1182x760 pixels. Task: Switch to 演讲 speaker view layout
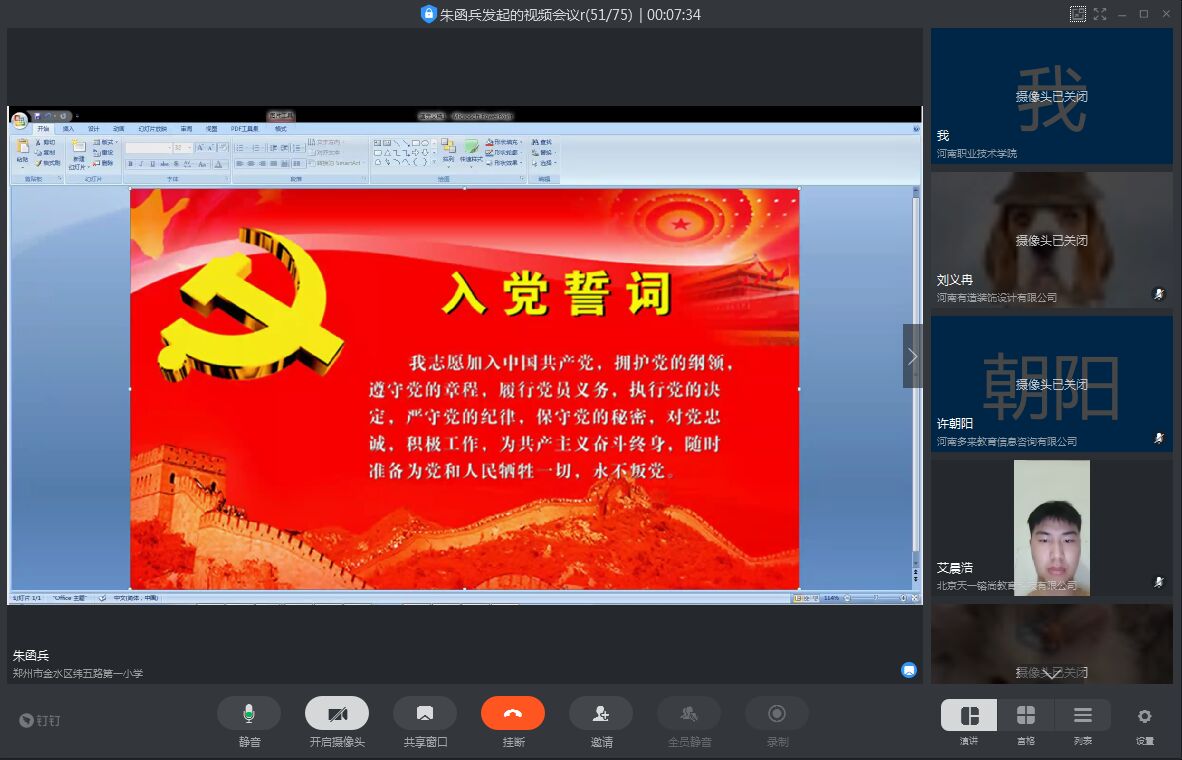point(969,715)
